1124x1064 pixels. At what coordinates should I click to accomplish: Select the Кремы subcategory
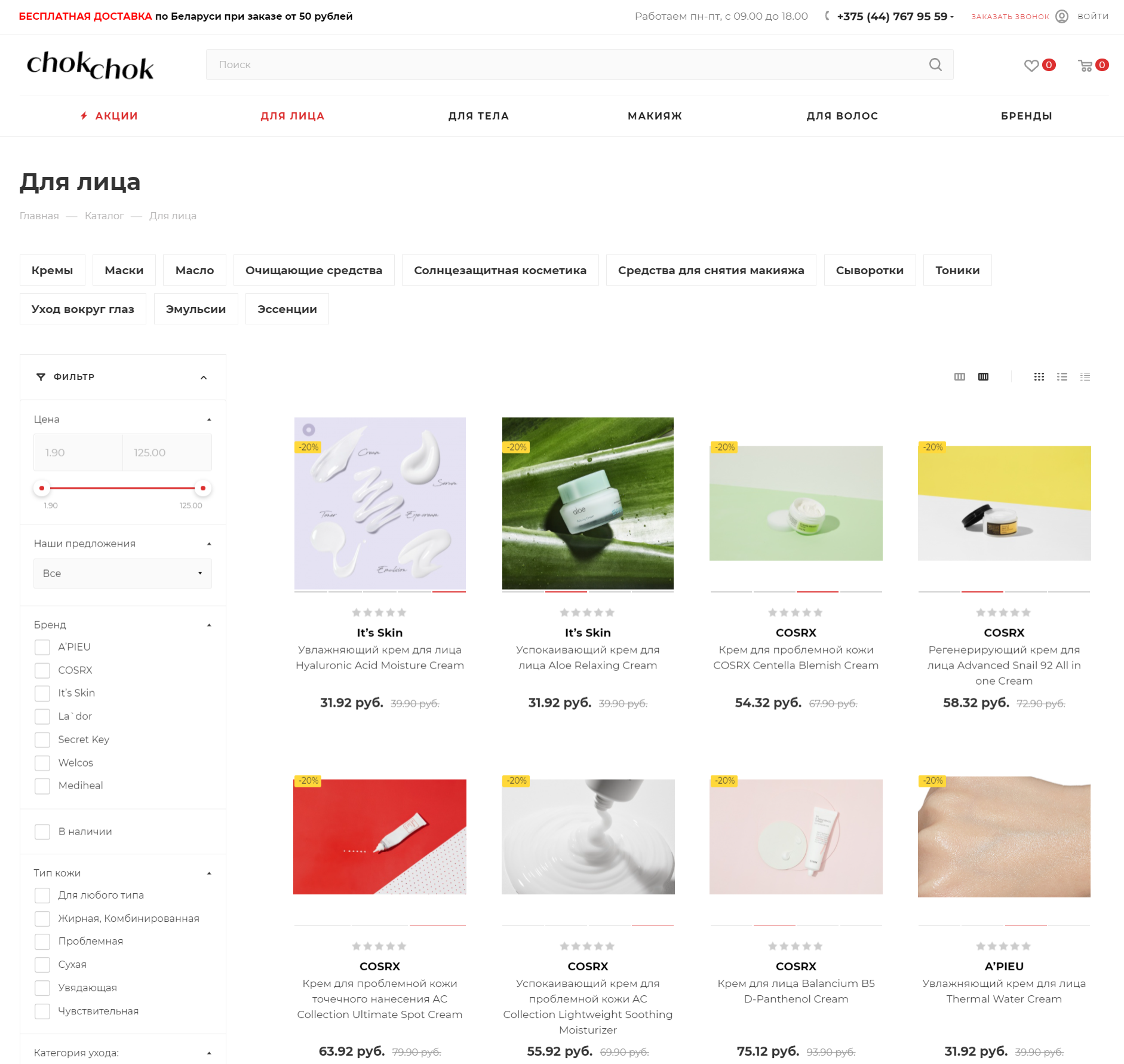click(53, 270)
